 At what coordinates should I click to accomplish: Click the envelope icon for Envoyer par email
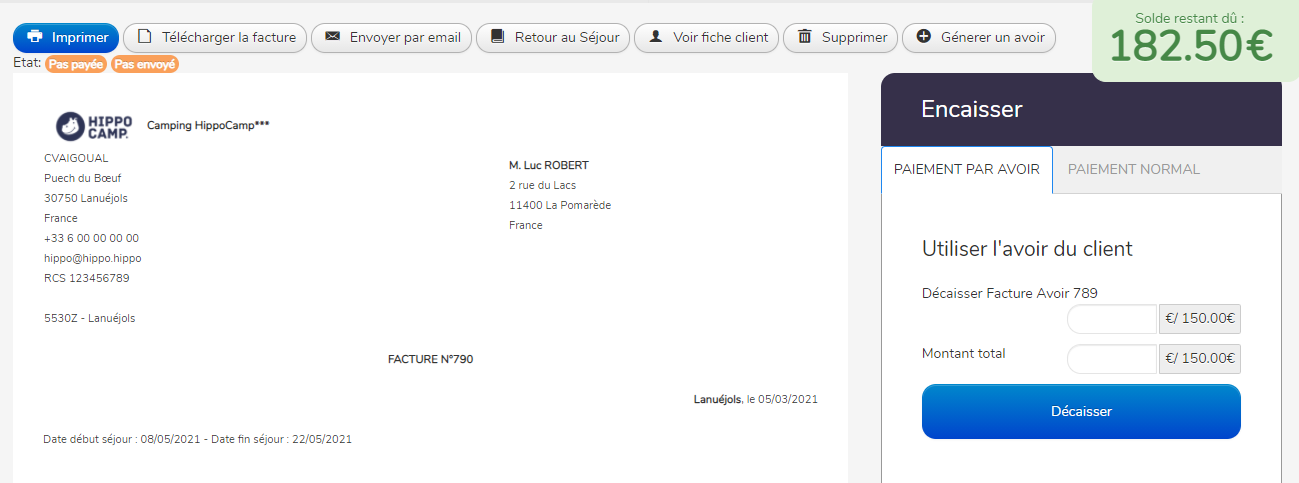[333, 38]
